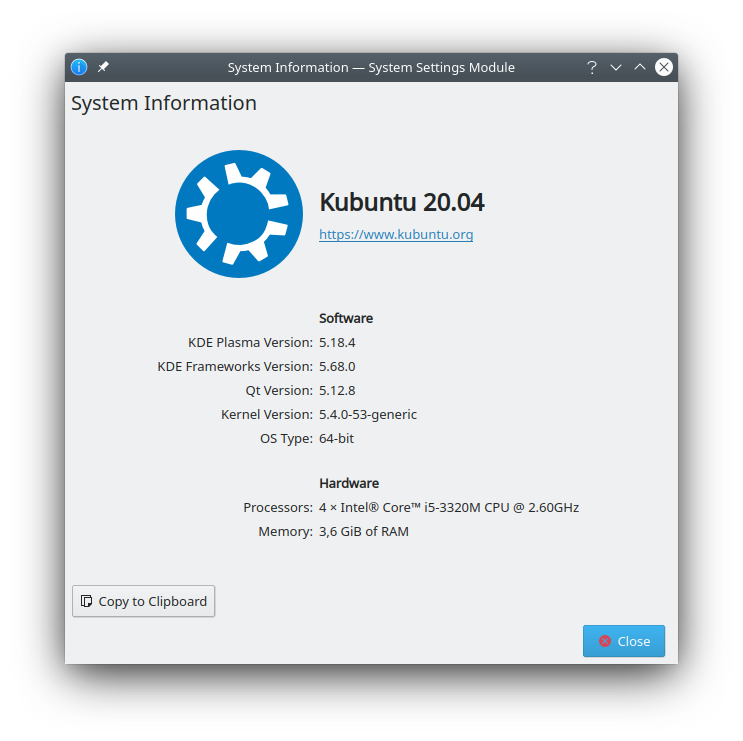Select memory value 3,6 GiB of RAM
Image resolution: width=743 pixels, height=741 pixels.
pyautogui.click(x=363, y=531)
